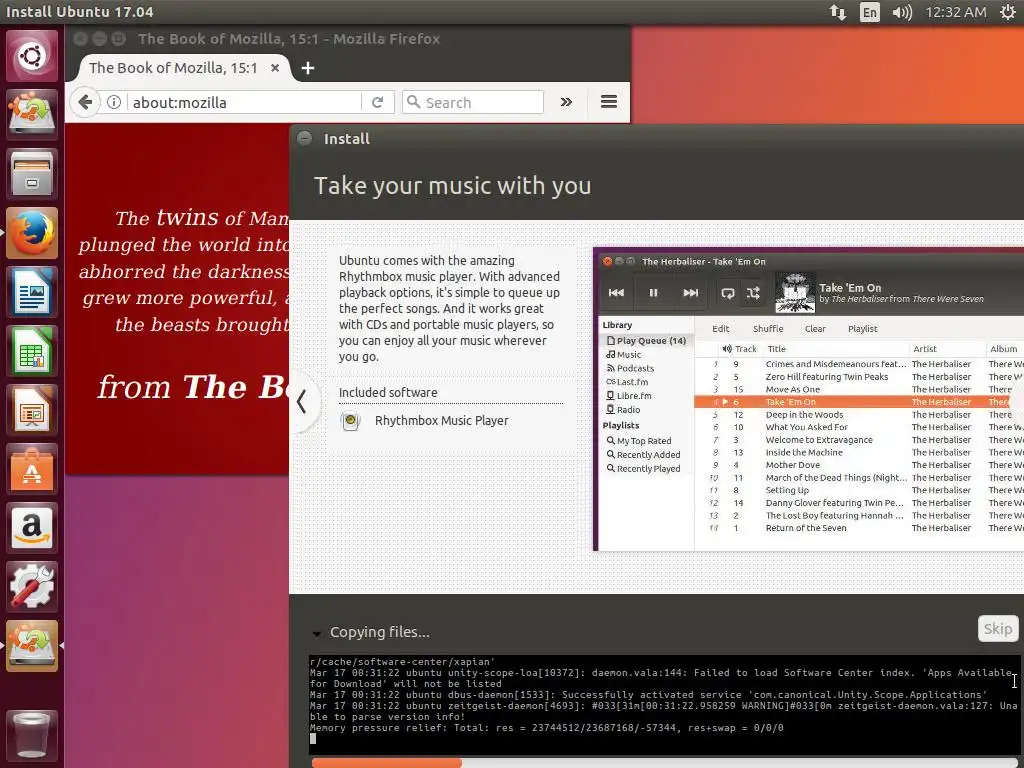This screenshot has width=1024, height=768.
Task: Open the Files manager in the launcher
Action: (x=31, y=174)
